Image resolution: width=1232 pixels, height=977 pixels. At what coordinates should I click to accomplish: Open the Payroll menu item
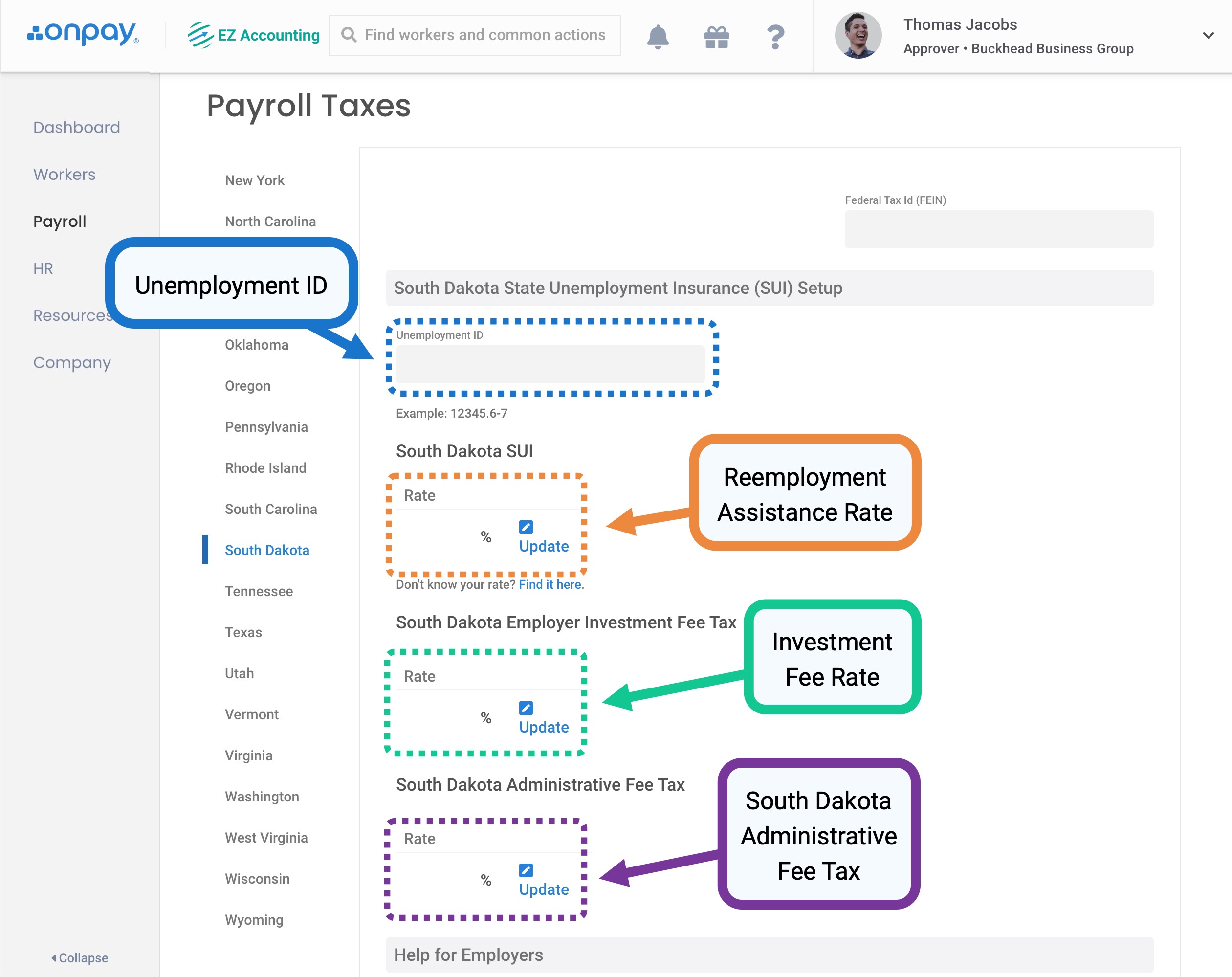point(60,221)
